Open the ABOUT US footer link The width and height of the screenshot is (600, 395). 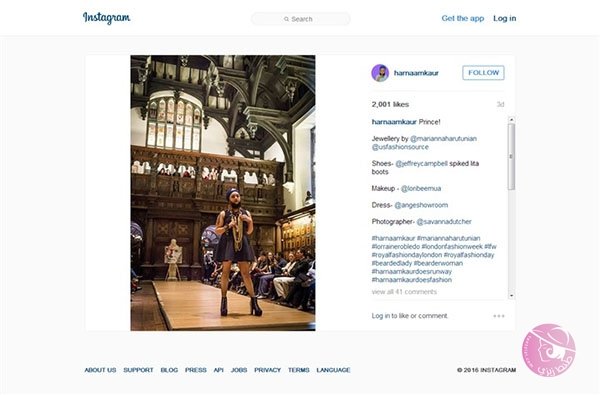point(100,370)
